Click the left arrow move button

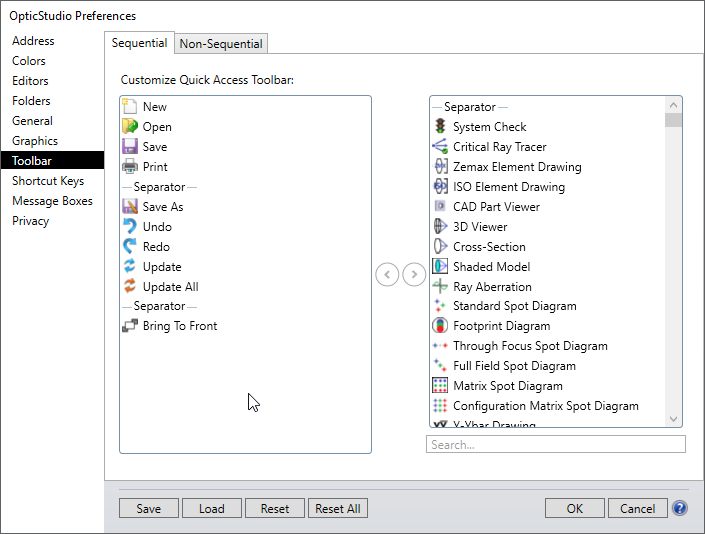[x=387, y=275]
